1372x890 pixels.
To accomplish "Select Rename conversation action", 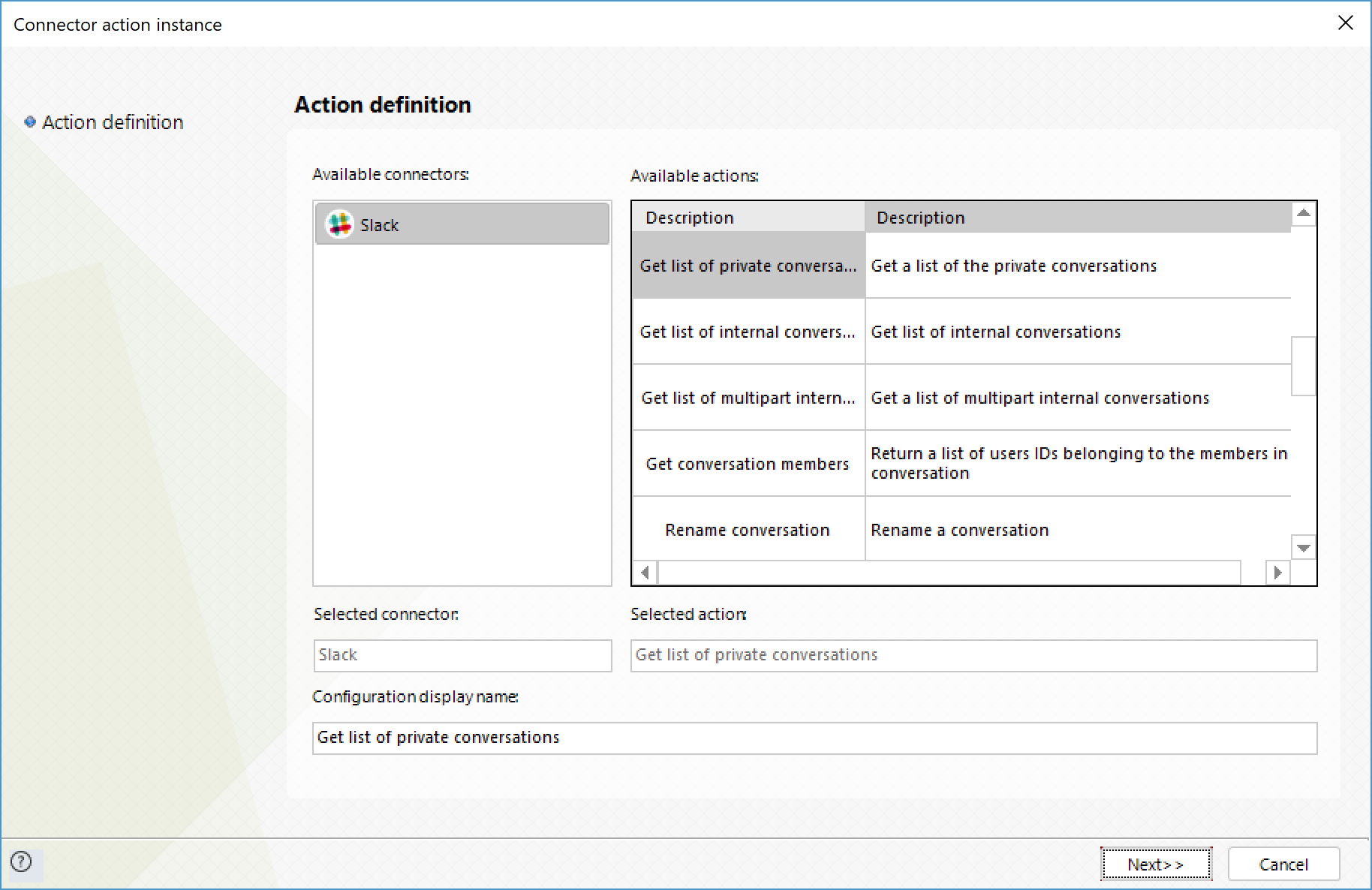I will (748, 529).
